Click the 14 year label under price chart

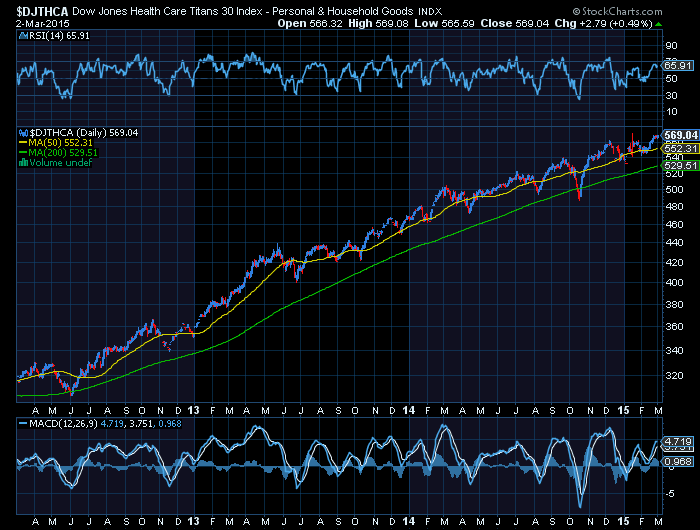(x=408, y=410)
